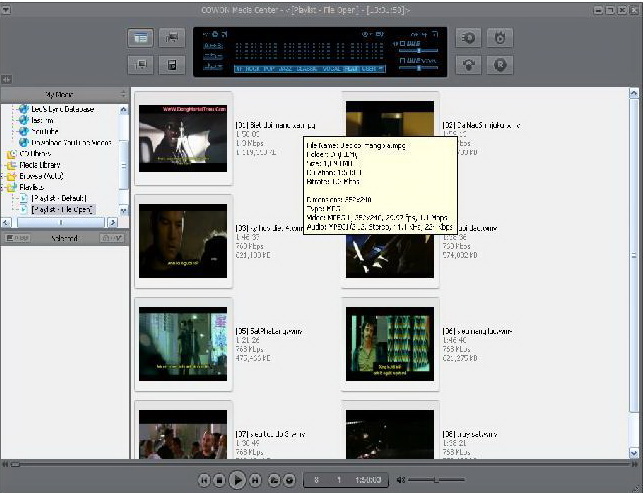643x493 pixels.
Task: Click the flame-with-play icon button
Action: (x=500, y=38)
